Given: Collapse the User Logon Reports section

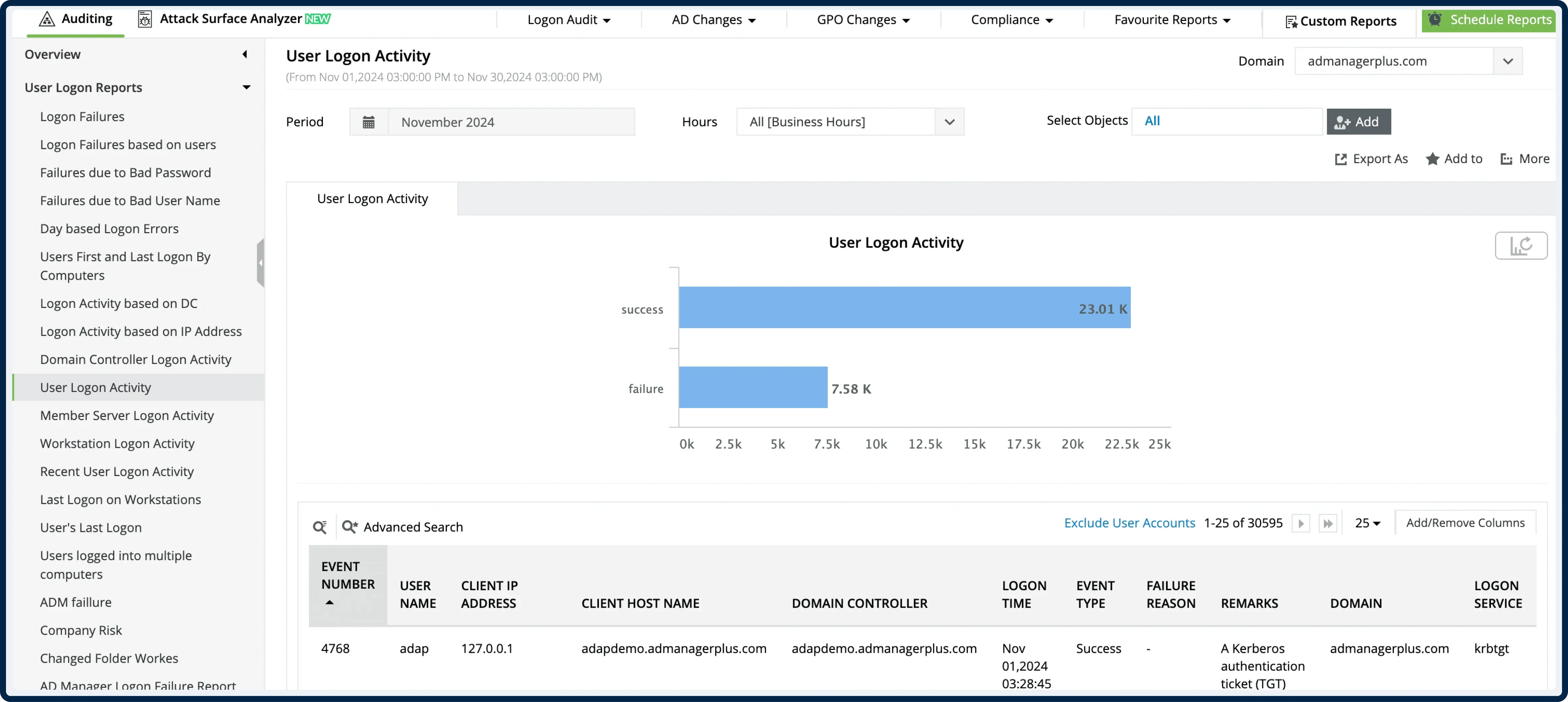Looking at the screenshot, I should pyautogui.click(x=246, y=87).
